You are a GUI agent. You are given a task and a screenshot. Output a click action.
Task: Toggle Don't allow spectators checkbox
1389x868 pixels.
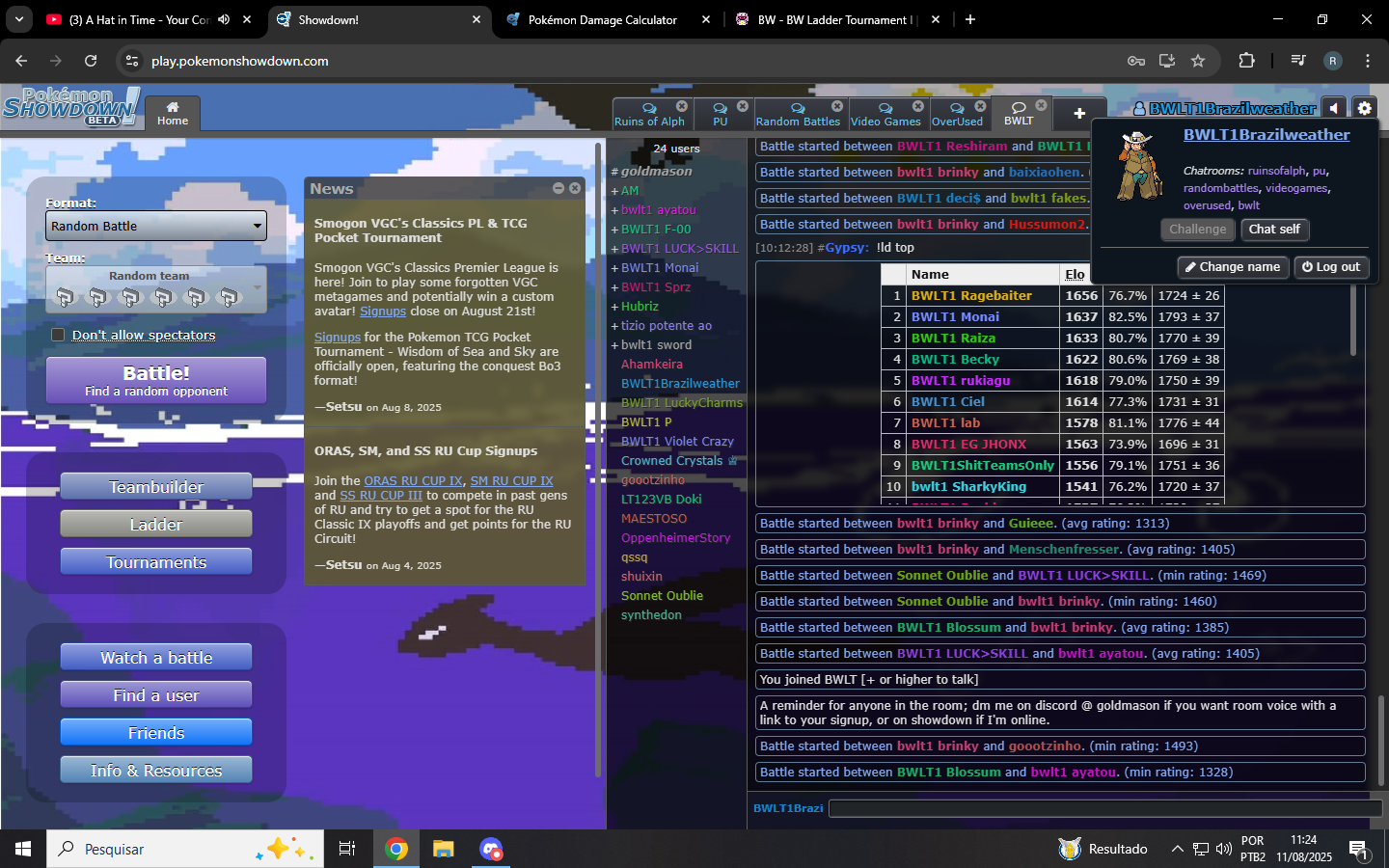point(58,335)
